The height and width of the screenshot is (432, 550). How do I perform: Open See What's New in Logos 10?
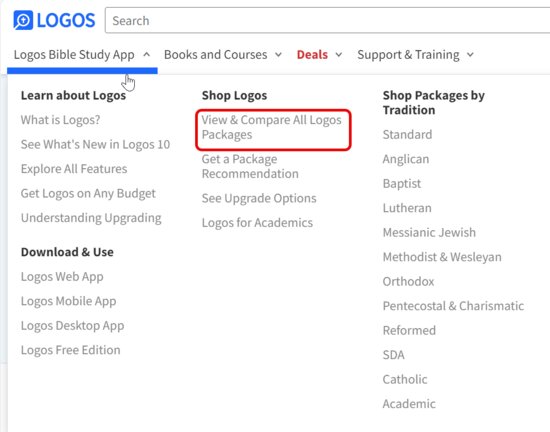pos(95,144)
